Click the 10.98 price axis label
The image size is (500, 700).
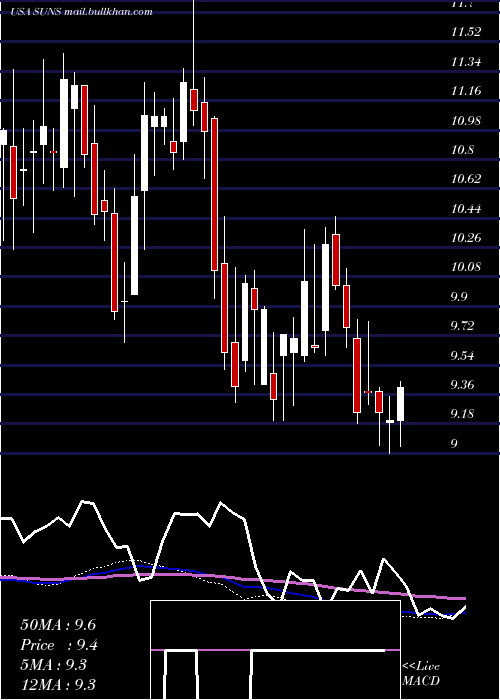(466, 121)
